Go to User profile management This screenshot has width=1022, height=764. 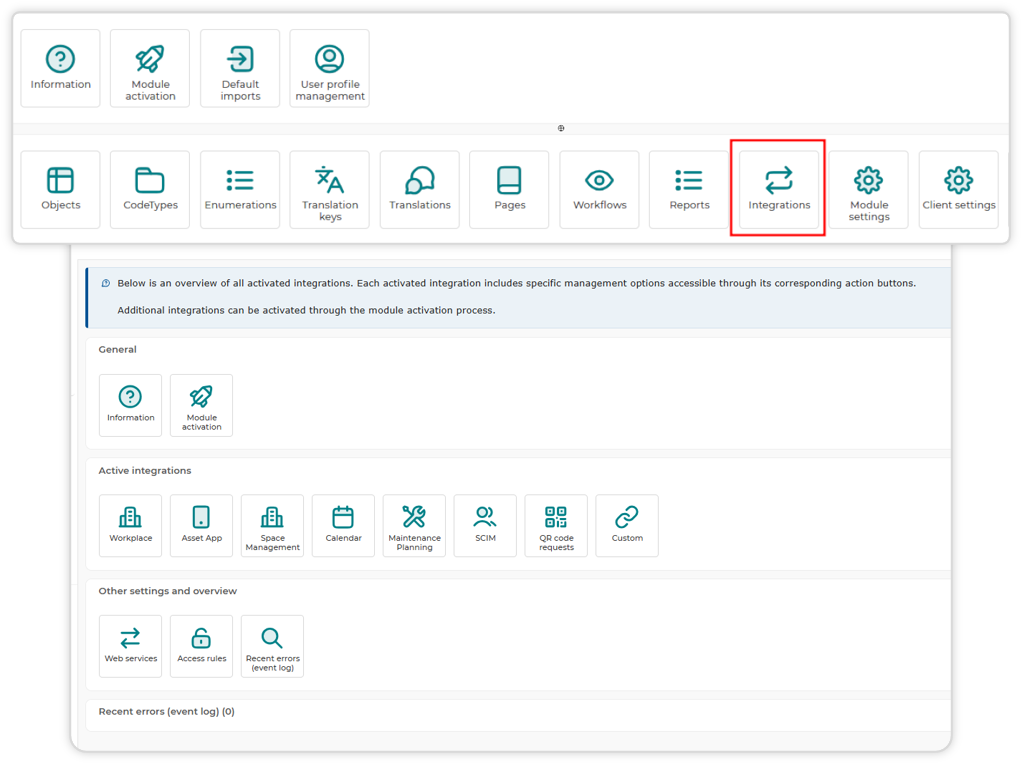coord(330,68)
